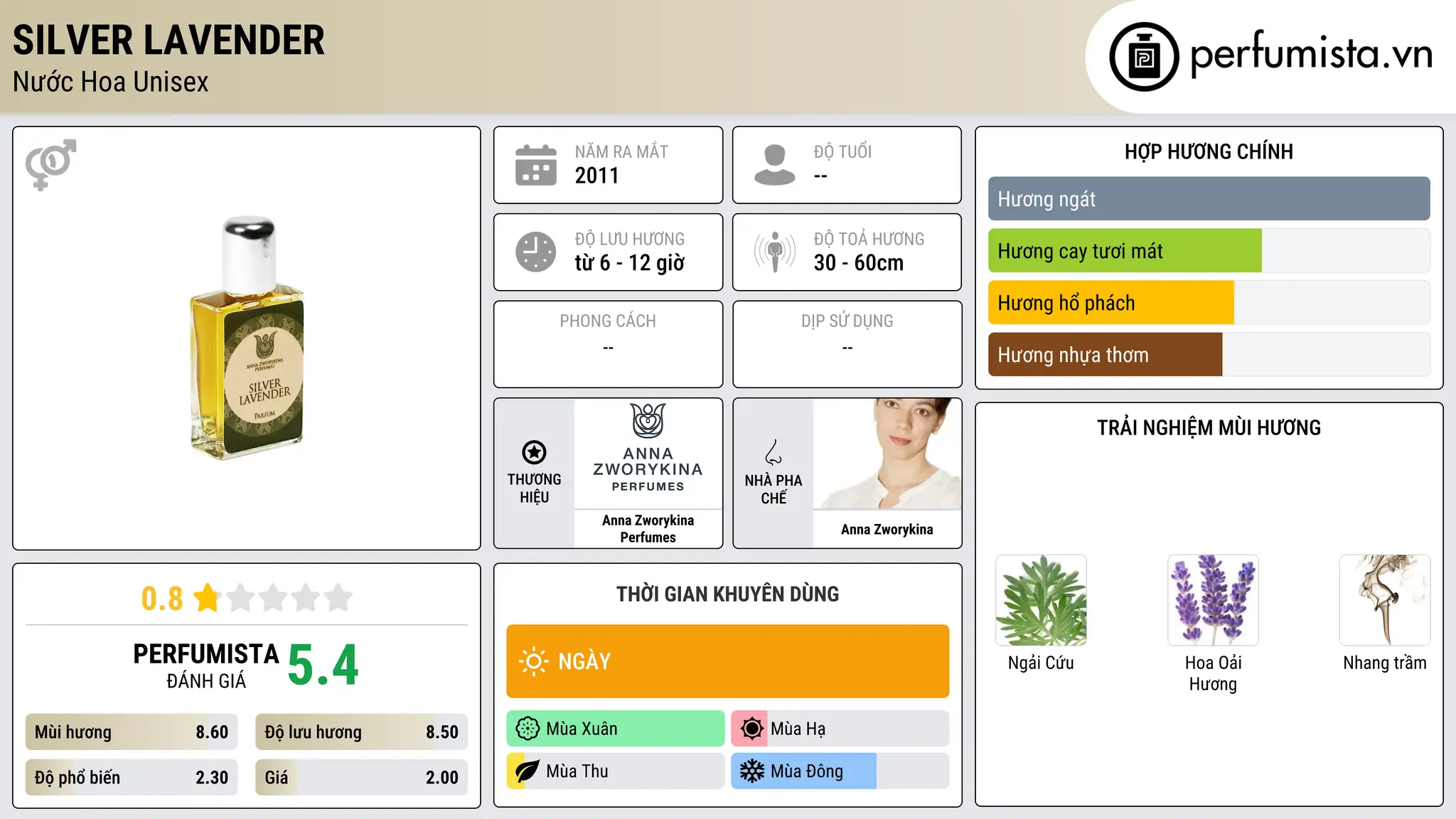The height and width of the screenshot is (819, 1456).
Task: Click the release year 2011 value
Action: 597,176
